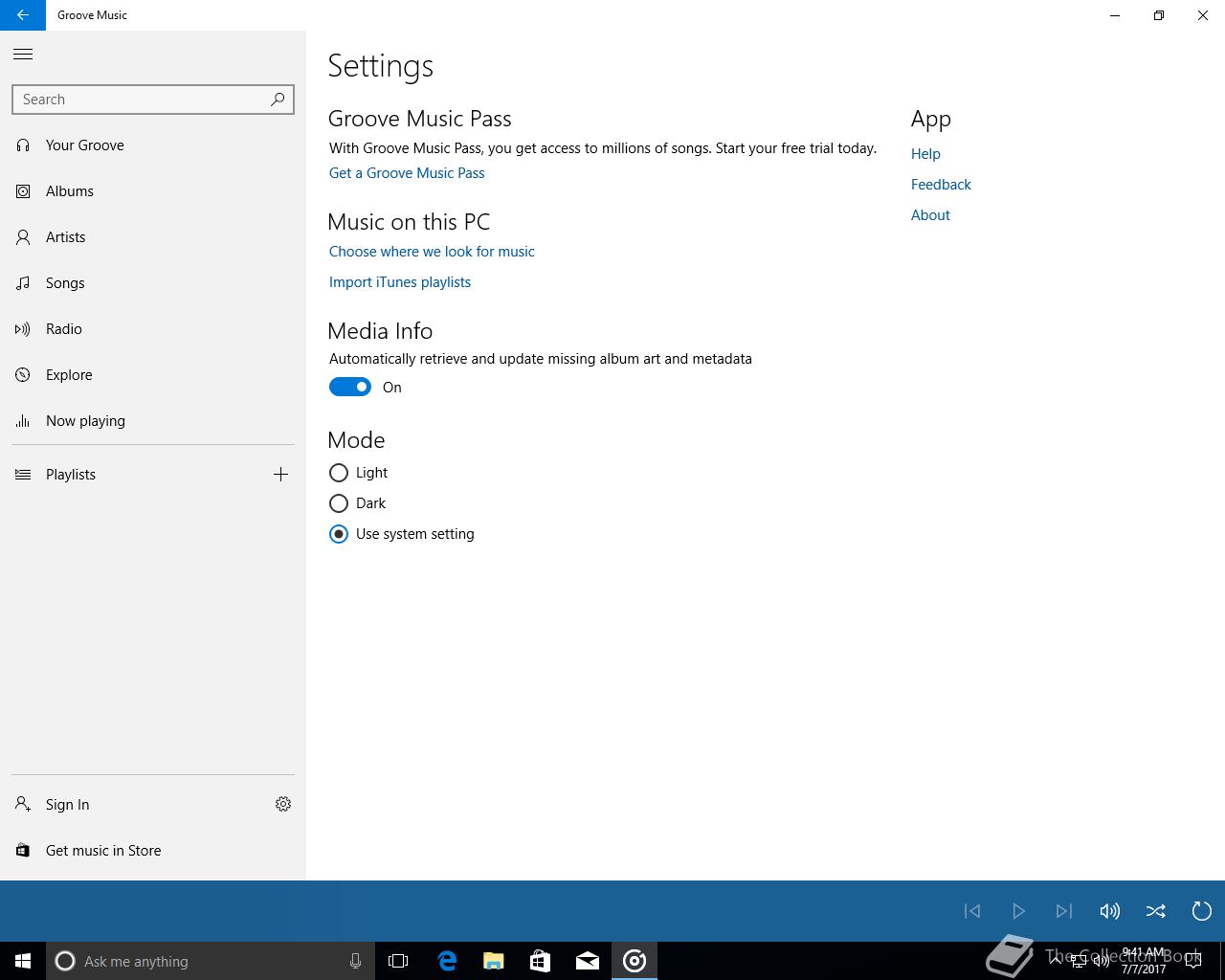Click Import iTunes playlists
This screenshot has height=980, width=1225.
400,282
